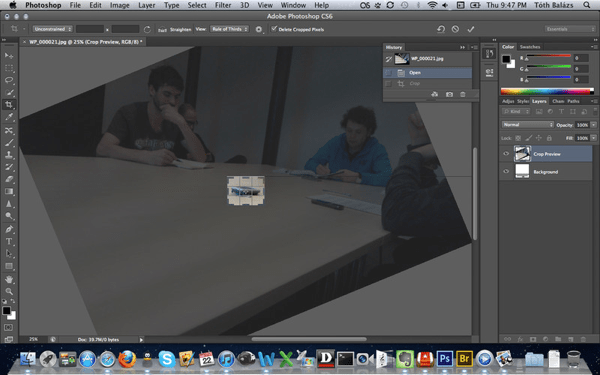This screenshot has height=375, width=600.
Task: Select the Rectangular Marquee tool
Action: tap(9, 68)
